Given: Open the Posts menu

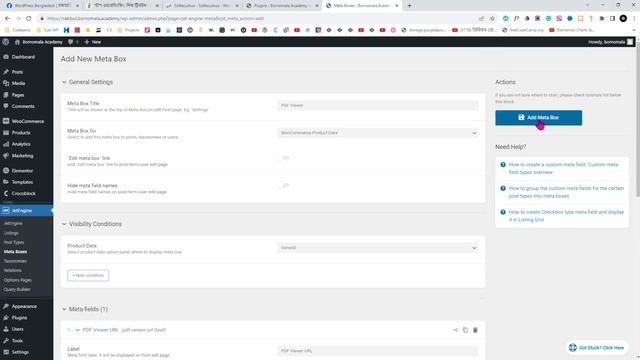Looking at the screenshot, I should [17, 72].
